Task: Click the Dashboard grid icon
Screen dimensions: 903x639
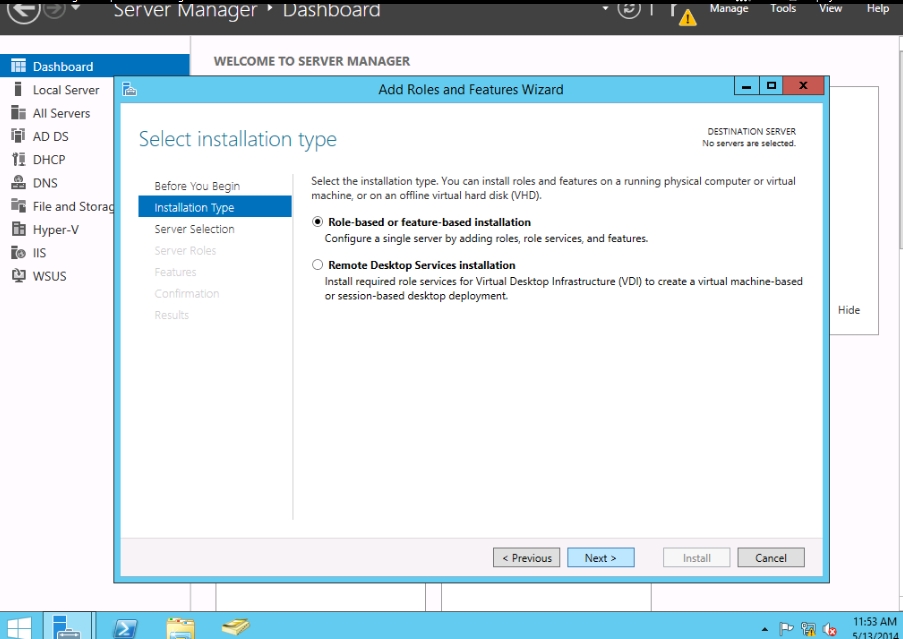Action: (18, 66)
